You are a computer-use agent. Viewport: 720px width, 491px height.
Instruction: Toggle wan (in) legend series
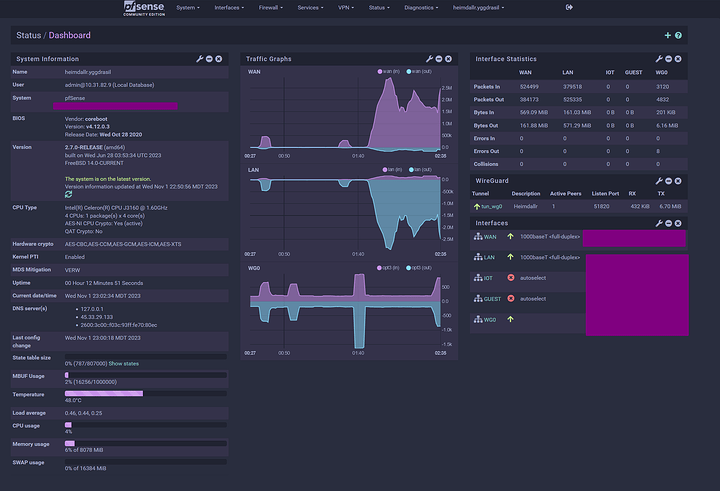(x=388, y=71)
